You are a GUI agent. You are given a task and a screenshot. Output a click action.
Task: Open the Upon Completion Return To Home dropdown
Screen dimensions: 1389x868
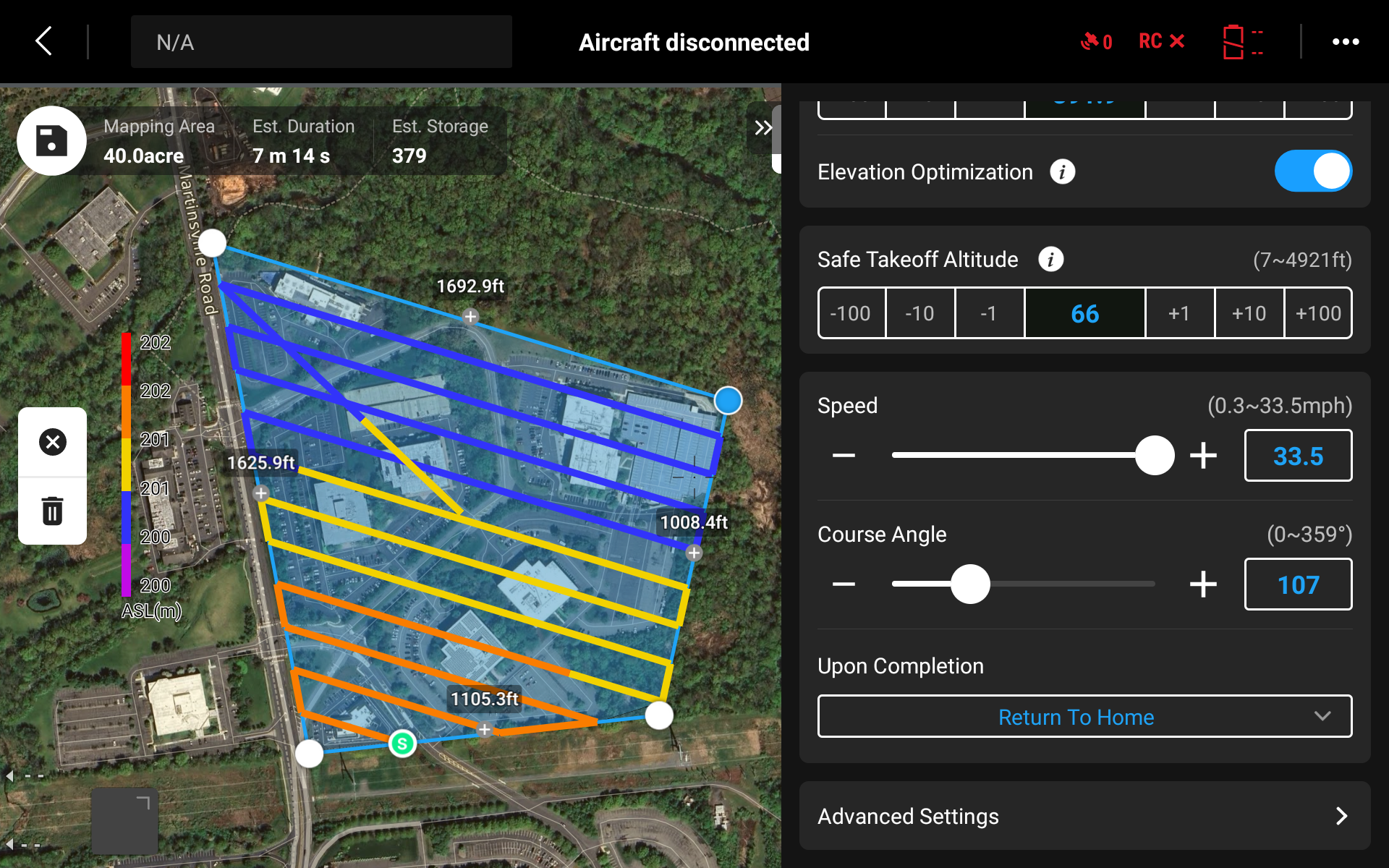tap(1084, 717)
